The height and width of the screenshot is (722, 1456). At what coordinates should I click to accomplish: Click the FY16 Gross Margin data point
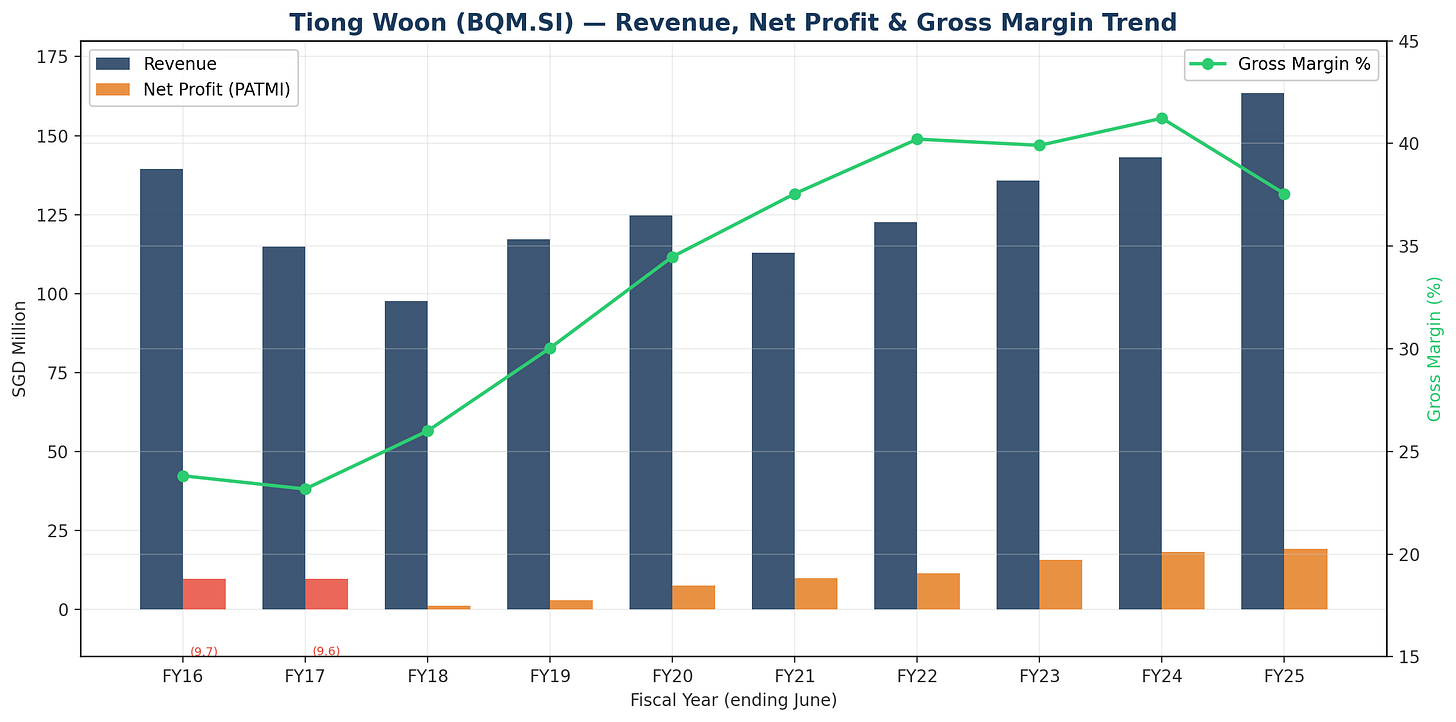pos(183,476)
